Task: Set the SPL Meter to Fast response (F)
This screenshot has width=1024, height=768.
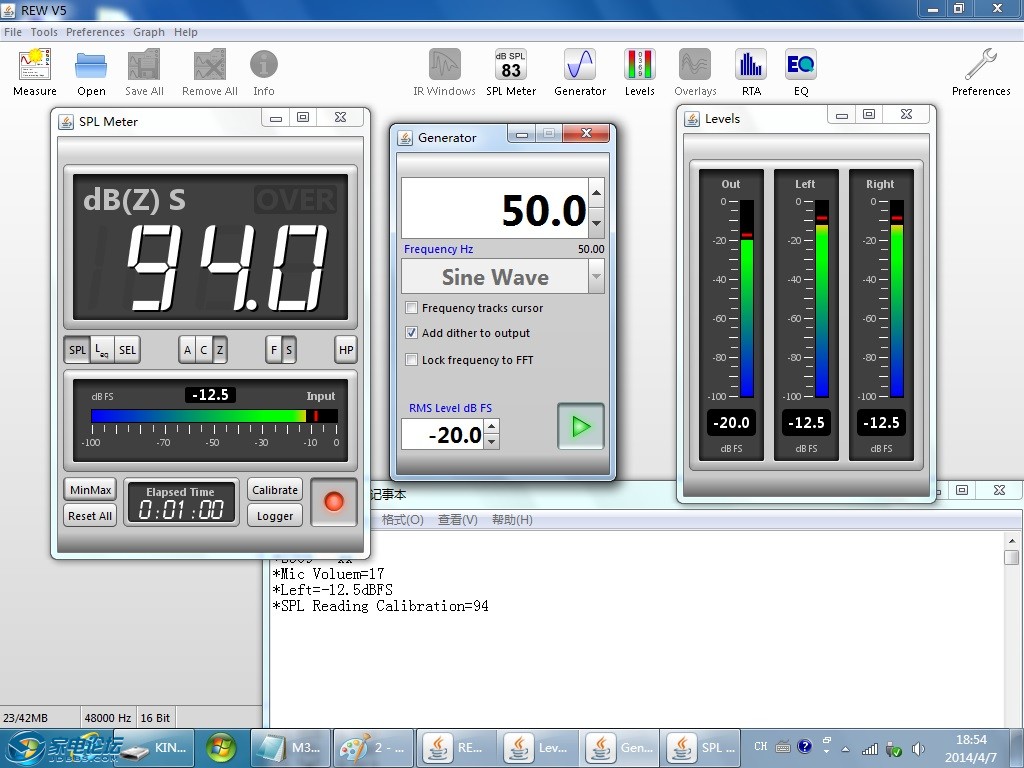Action: click(274, 350)
